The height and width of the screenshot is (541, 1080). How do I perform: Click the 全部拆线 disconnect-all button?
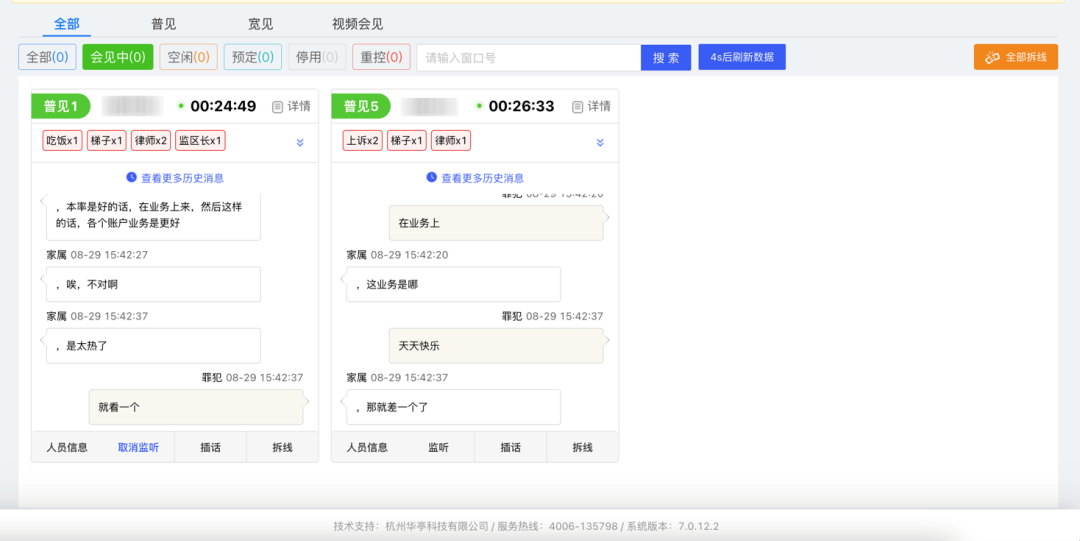1015,57
